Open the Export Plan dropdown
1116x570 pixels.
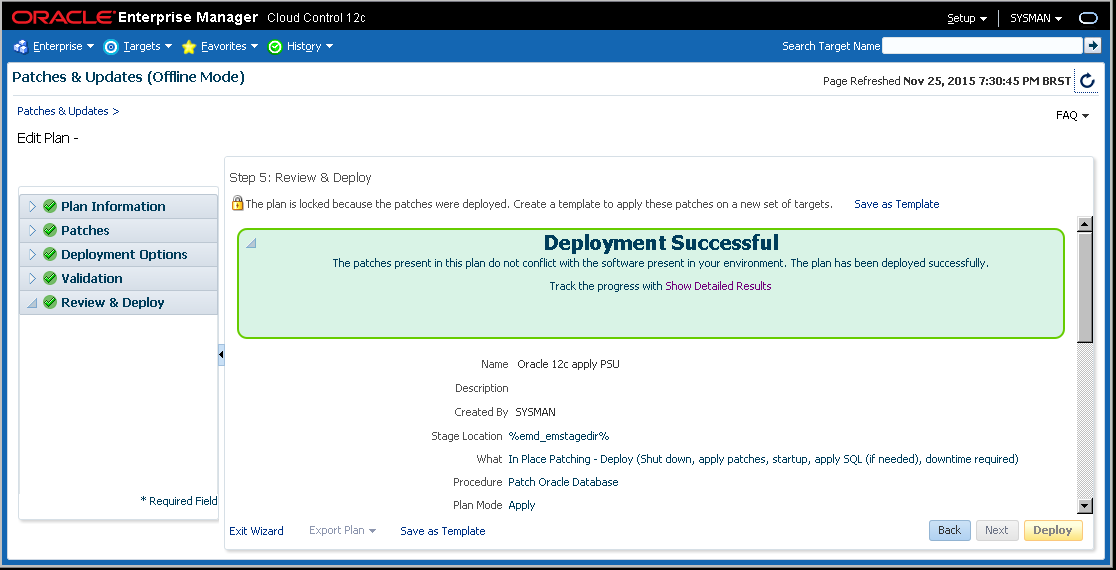click(342, 531)
